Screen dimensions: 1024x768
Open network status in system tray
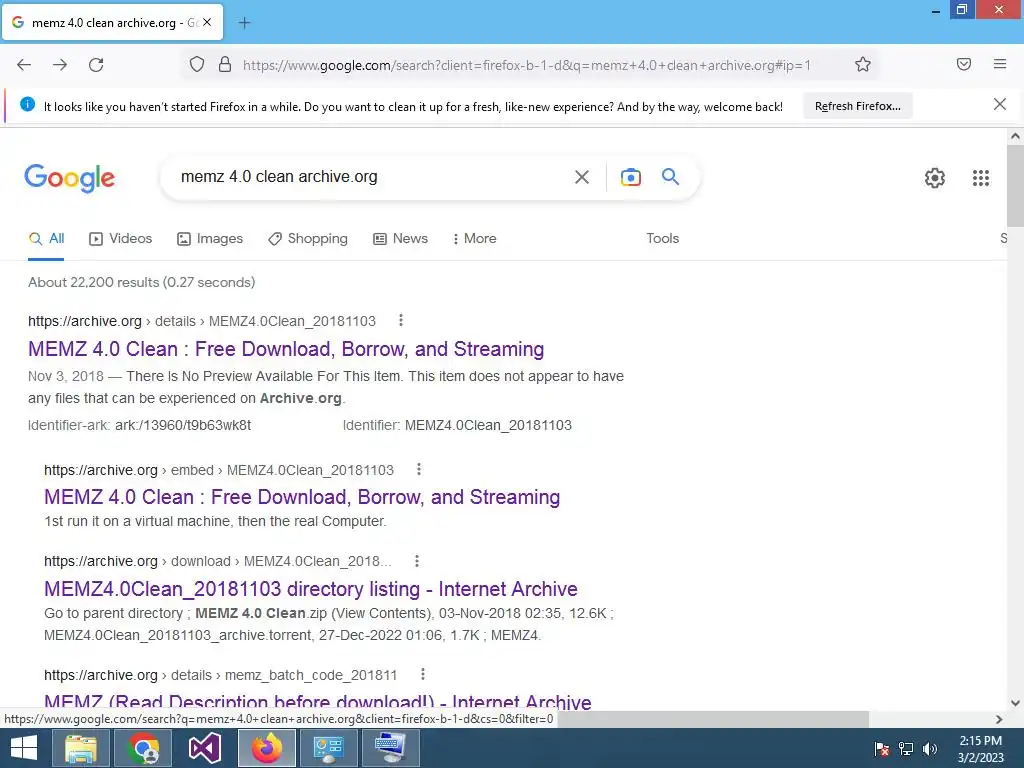coord(906,749)
